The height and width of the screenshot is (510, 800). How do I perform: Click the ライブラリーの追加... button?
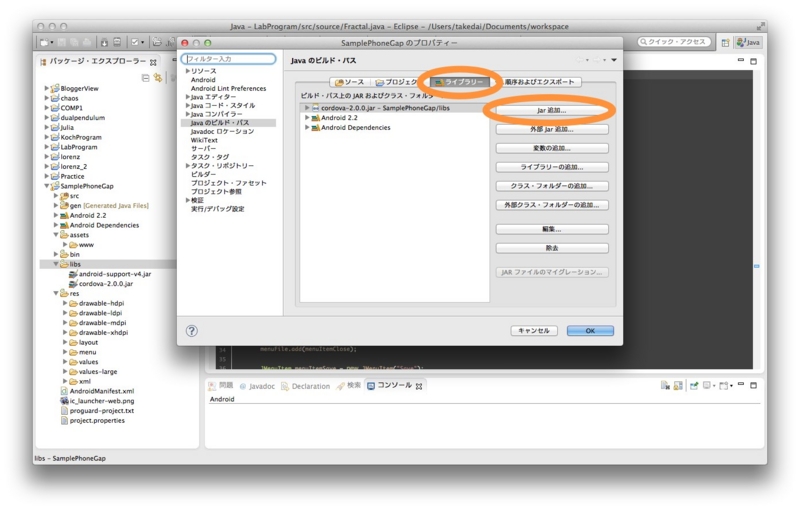point(552,167)
